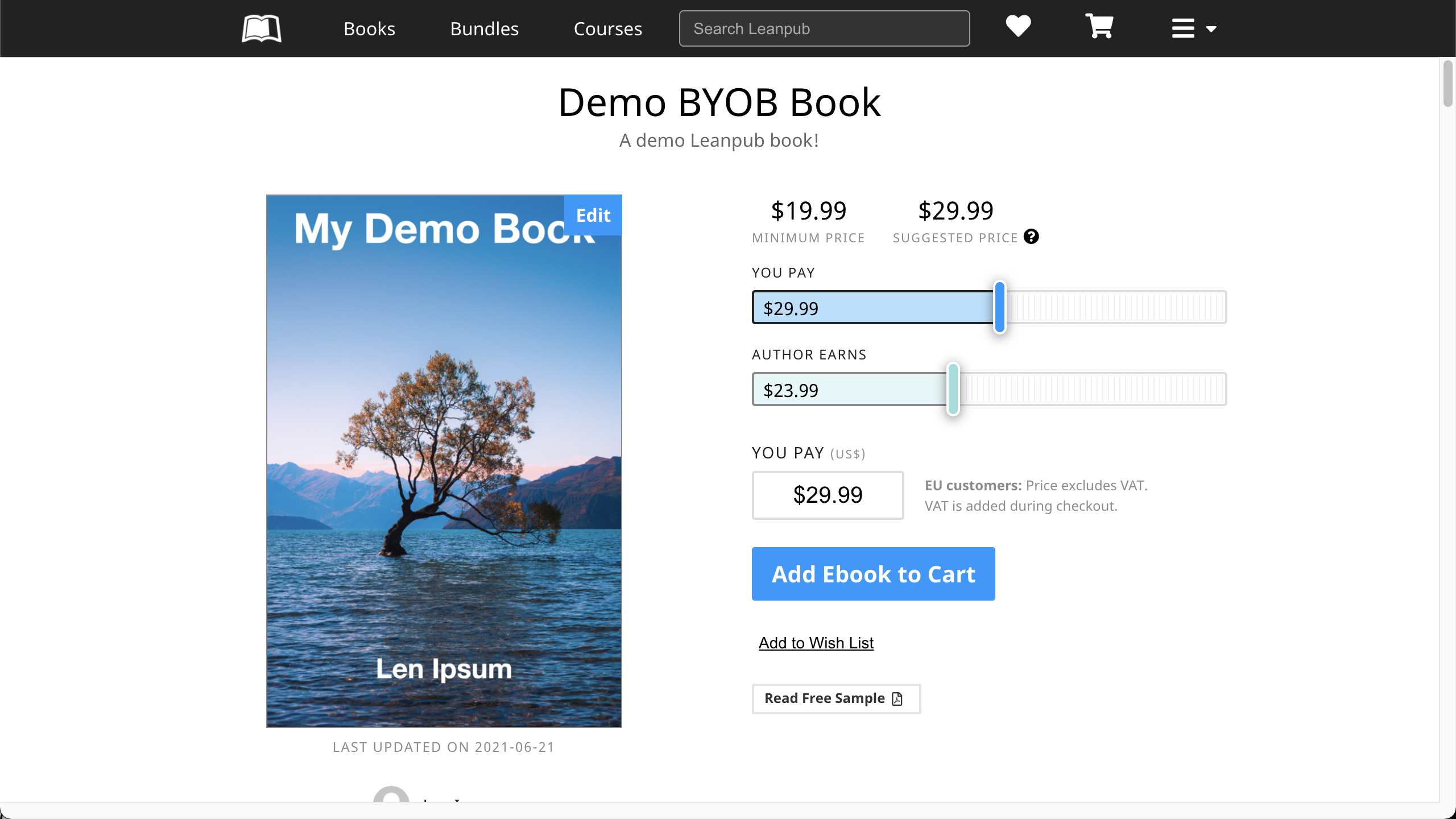The width and height of the screenshot is (1456, 819).
Task: Open the hamburger menu icon
Action: click(1183, 28)
